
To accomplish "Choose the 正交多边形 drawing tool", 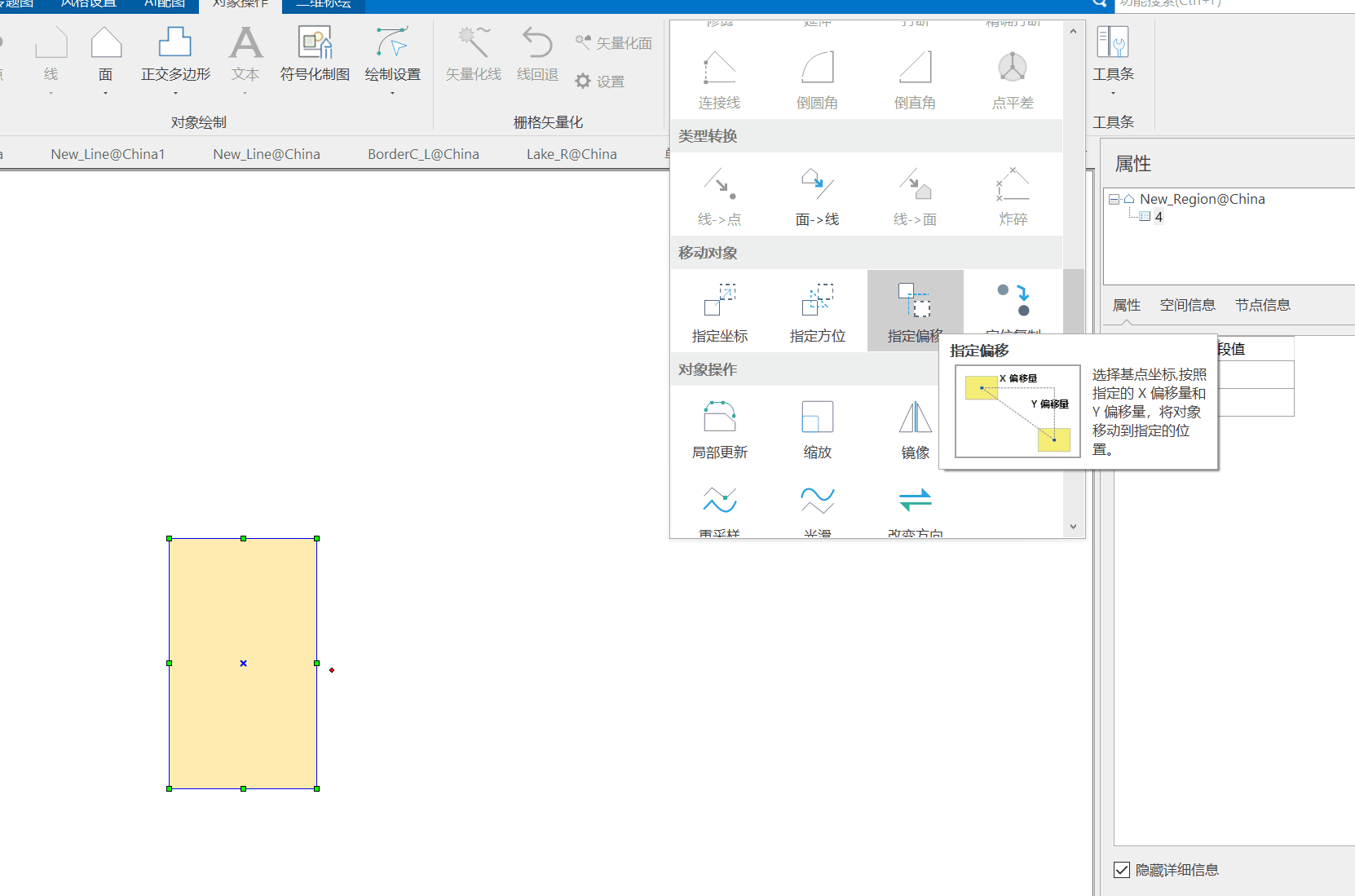I will 175,52.
